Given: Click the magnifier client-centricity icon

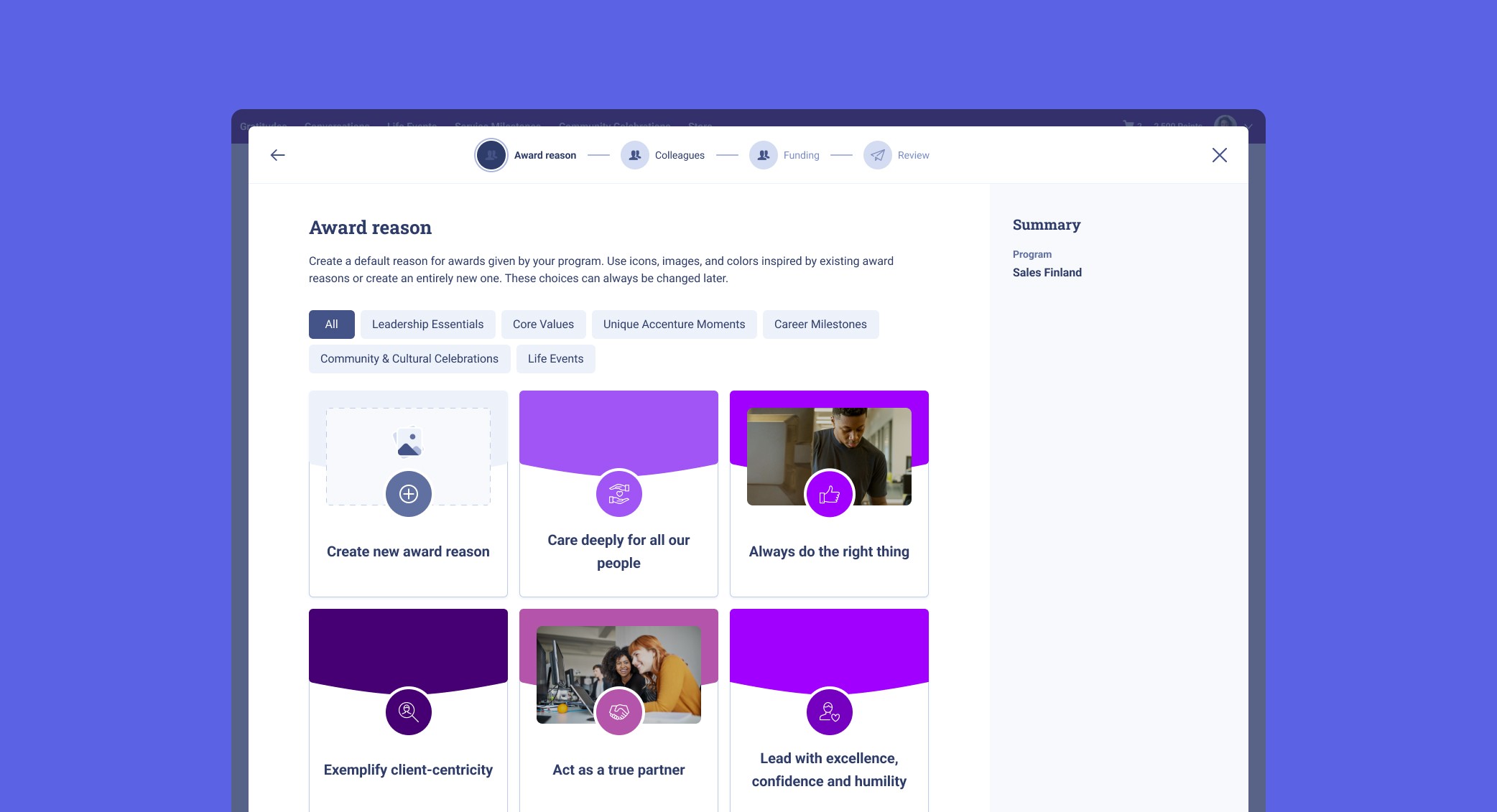Looking at the screenshot, I should pos(409,712).
